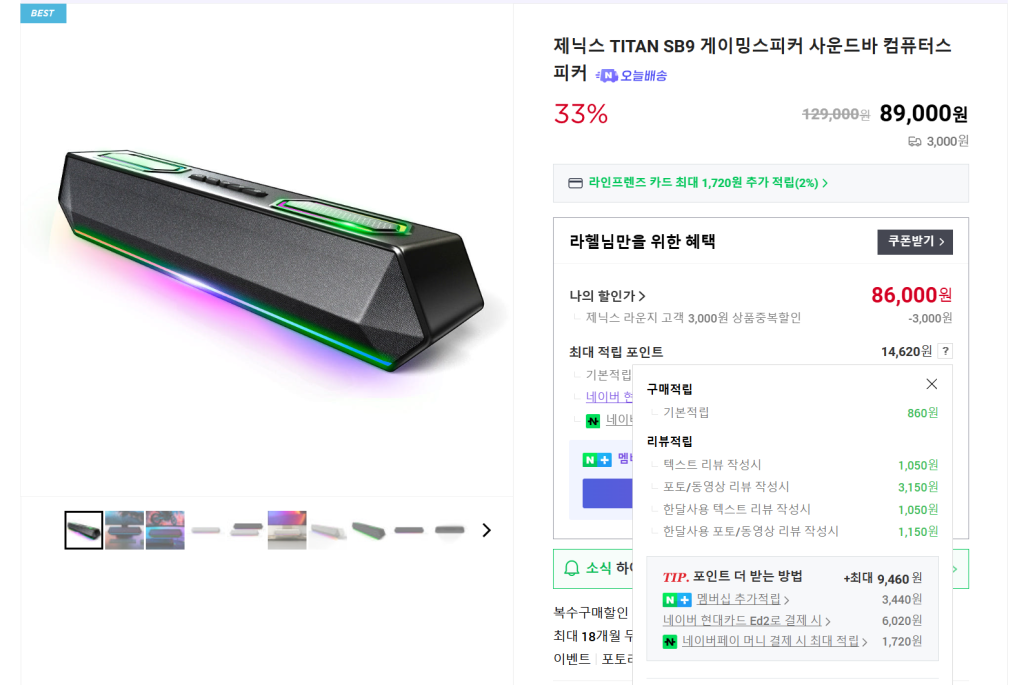Image resolution: width=1024 pixels, height=685 pixels.
Task: Click the Naver Pay icon in TIP box
Action: point(669,641)
